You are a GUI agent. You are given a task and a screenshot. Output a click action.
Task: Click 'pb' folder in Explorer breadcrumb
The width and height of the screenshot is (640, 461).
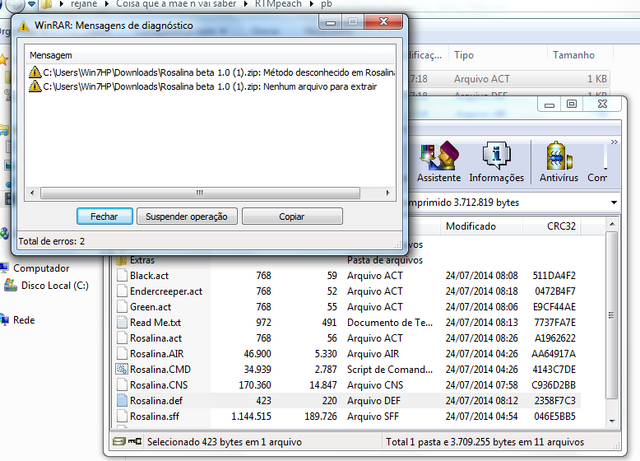coord(327,4)
